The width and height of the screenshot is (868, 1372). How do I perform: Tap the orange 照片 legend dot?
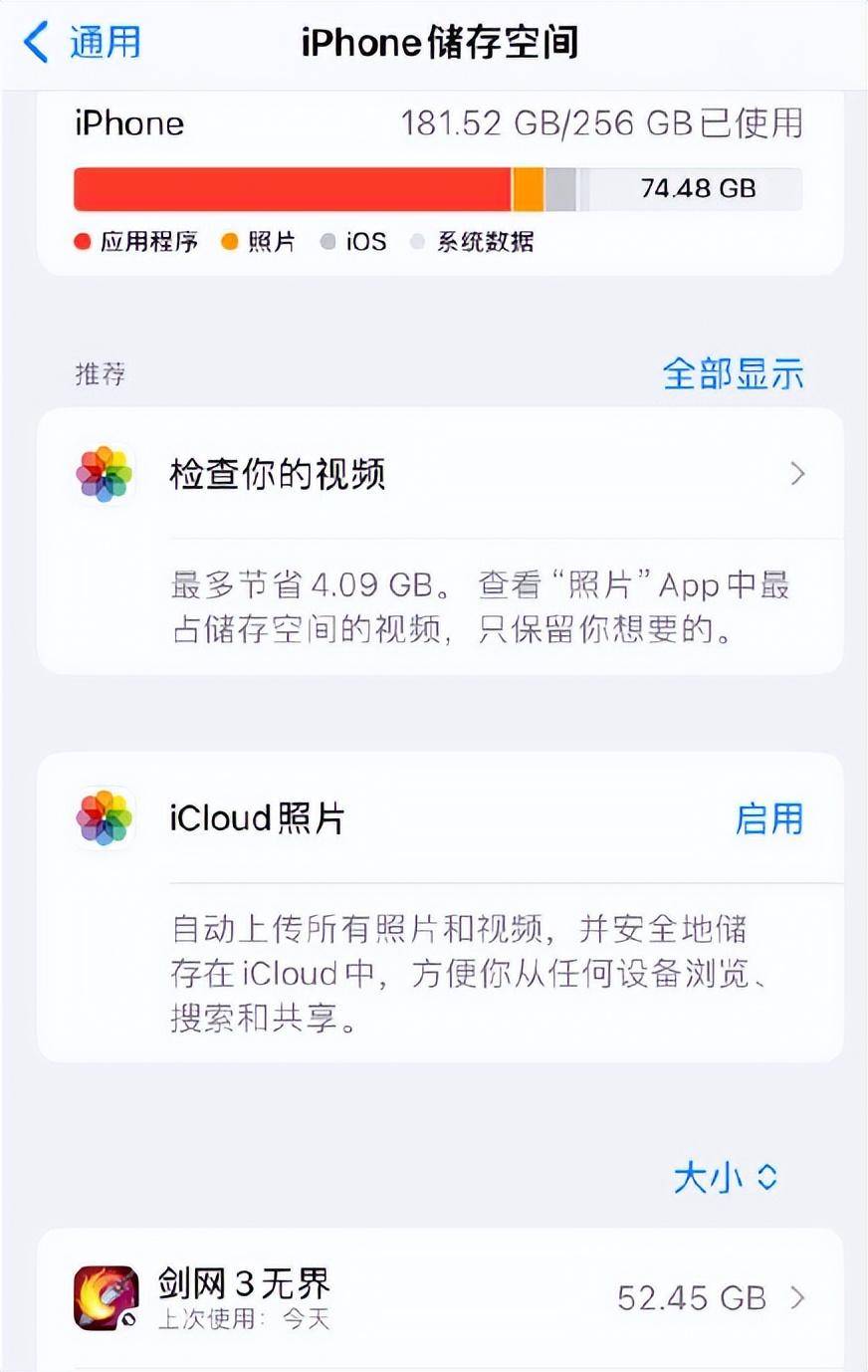point(230,242)
